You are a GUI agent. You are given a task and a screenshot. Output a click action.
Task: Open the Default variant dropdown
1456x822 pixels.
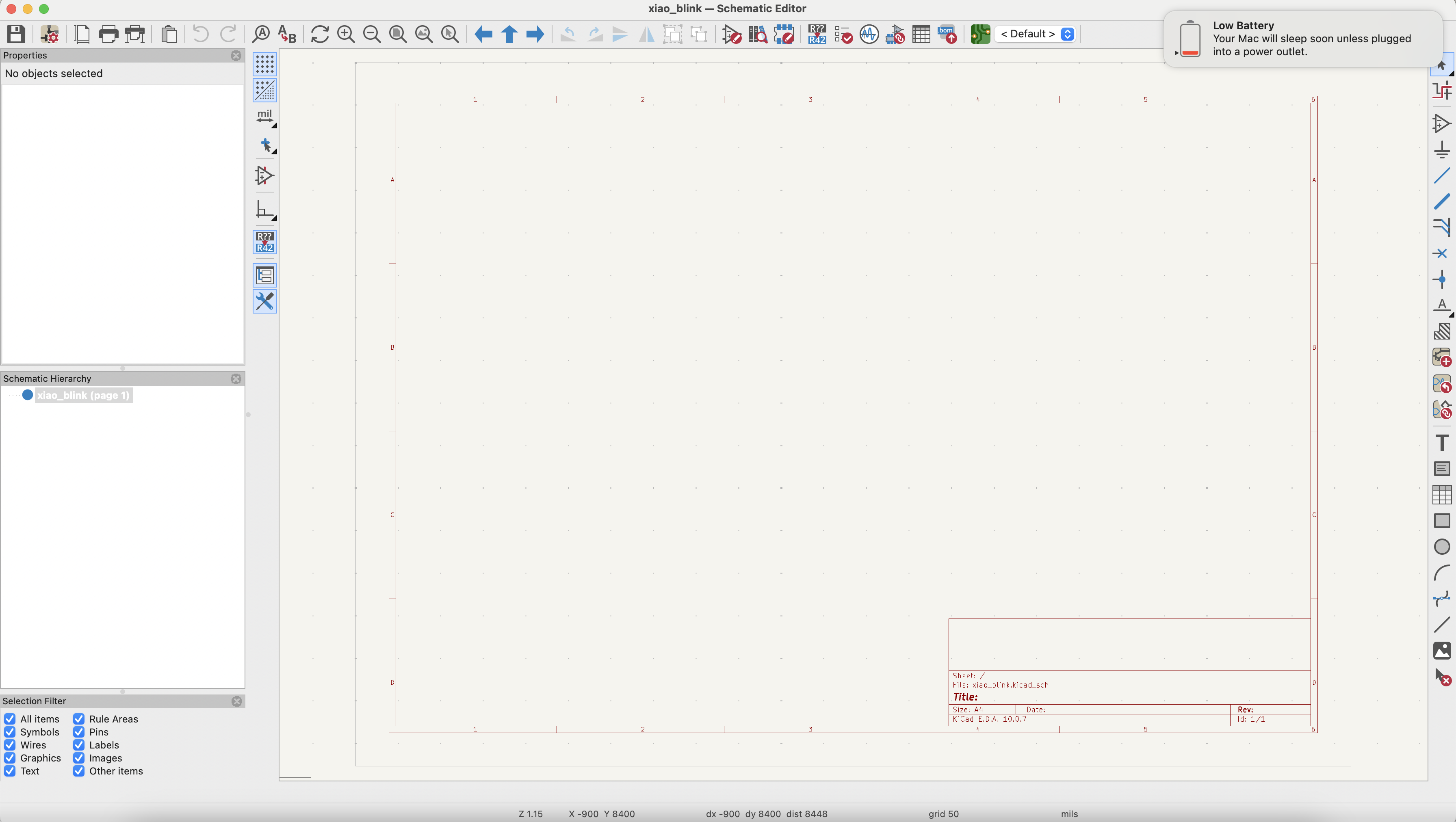coord(1036,34)
